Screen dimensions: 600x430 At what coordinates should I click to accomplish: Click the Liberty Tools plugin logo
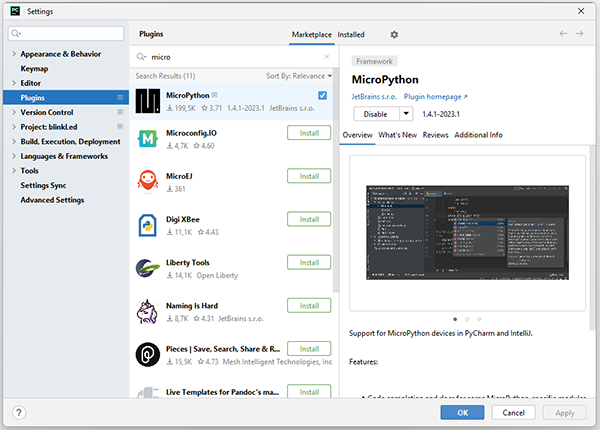click(148, 268)
